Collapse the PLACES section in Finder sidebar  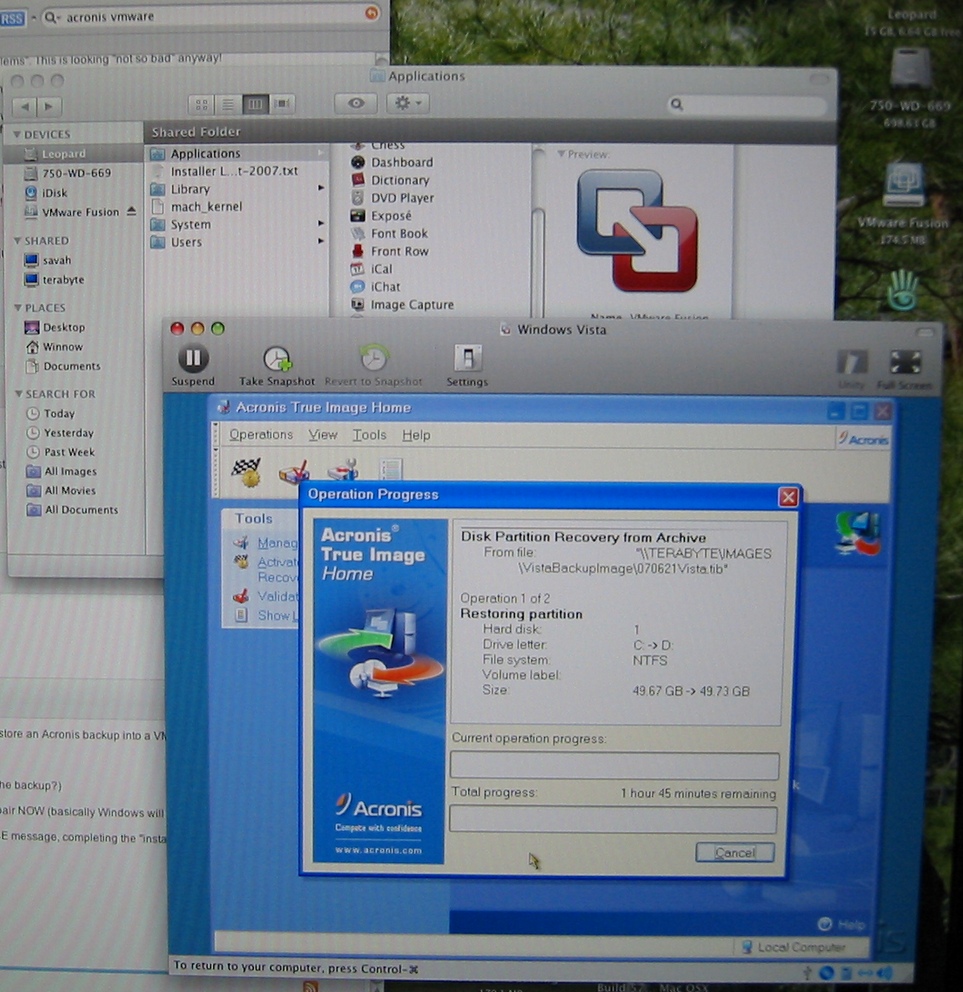pyautogui.click(x=17, y=308)
